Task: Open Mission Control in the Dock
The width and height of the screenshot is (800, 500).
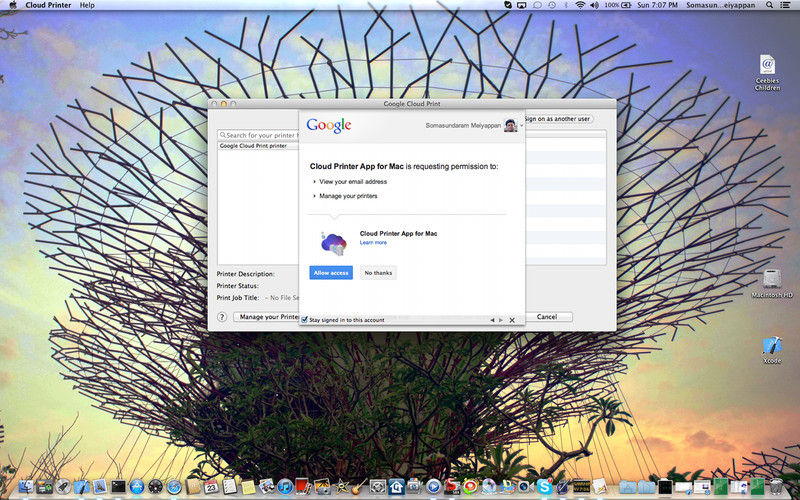Action: [44, 487]
